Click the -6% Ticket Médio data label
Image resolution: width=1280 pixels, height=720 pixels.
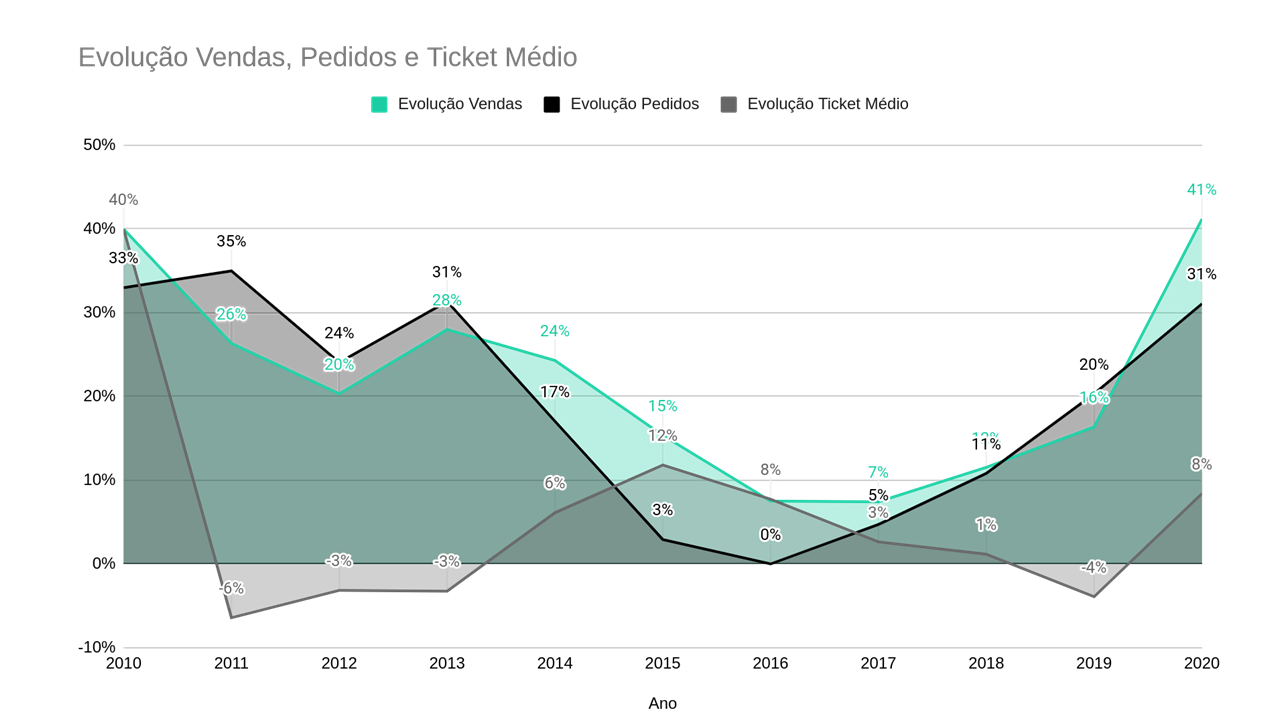(231, 588)
